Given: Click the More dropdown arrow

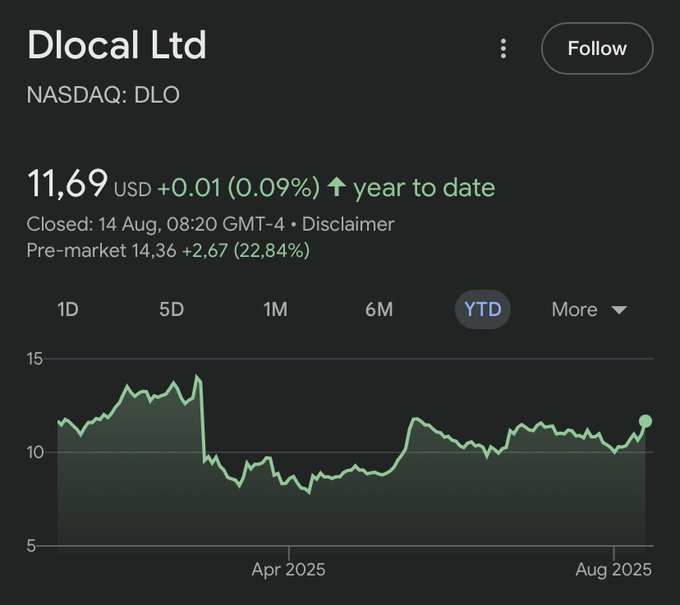Looking at the screenshot, I should click(x=619, y=310).
